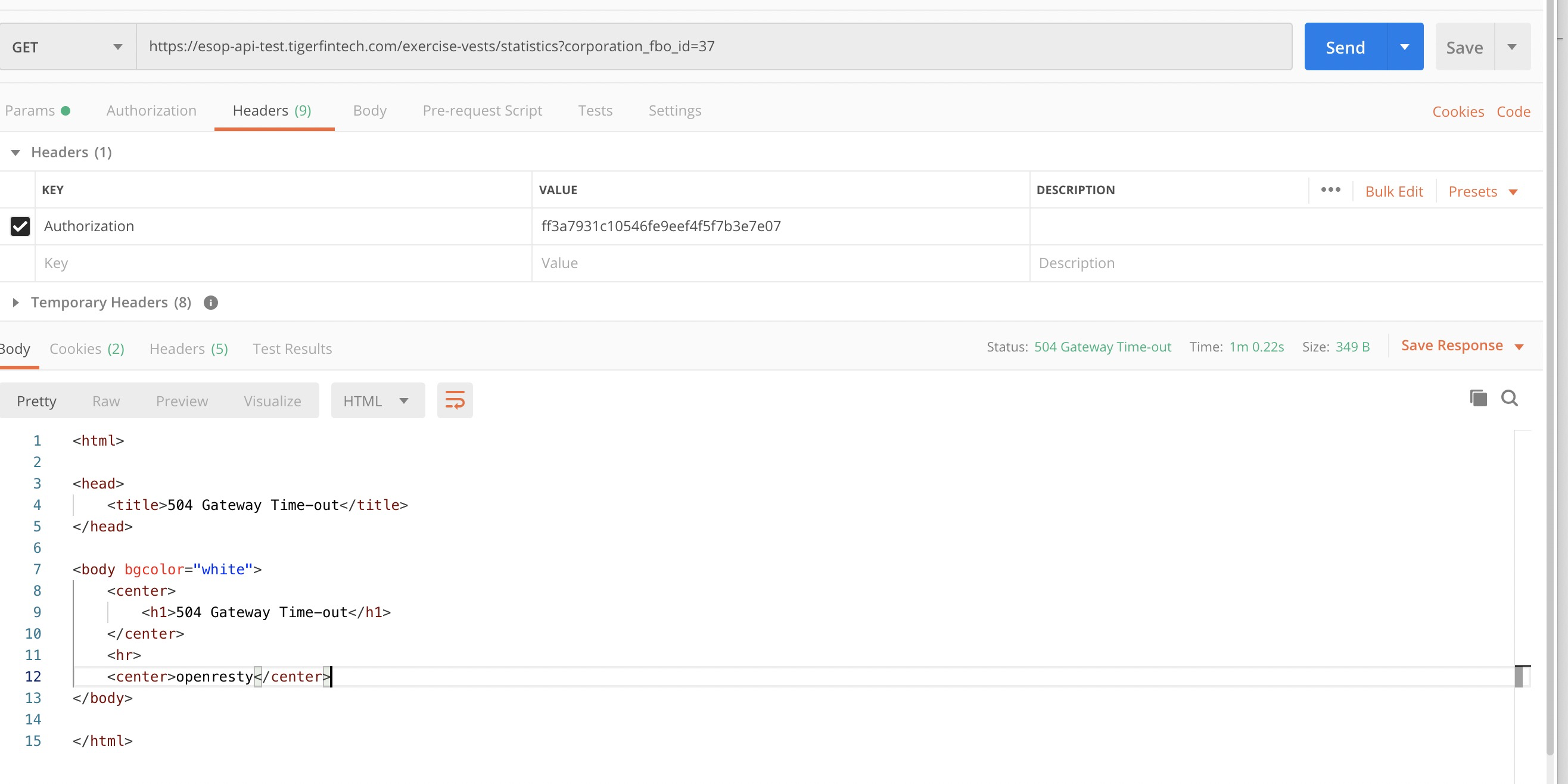Uncheck the Authorization header checkbox
Viewport: 1568px width, 784px height.
[x=20, y=226]
